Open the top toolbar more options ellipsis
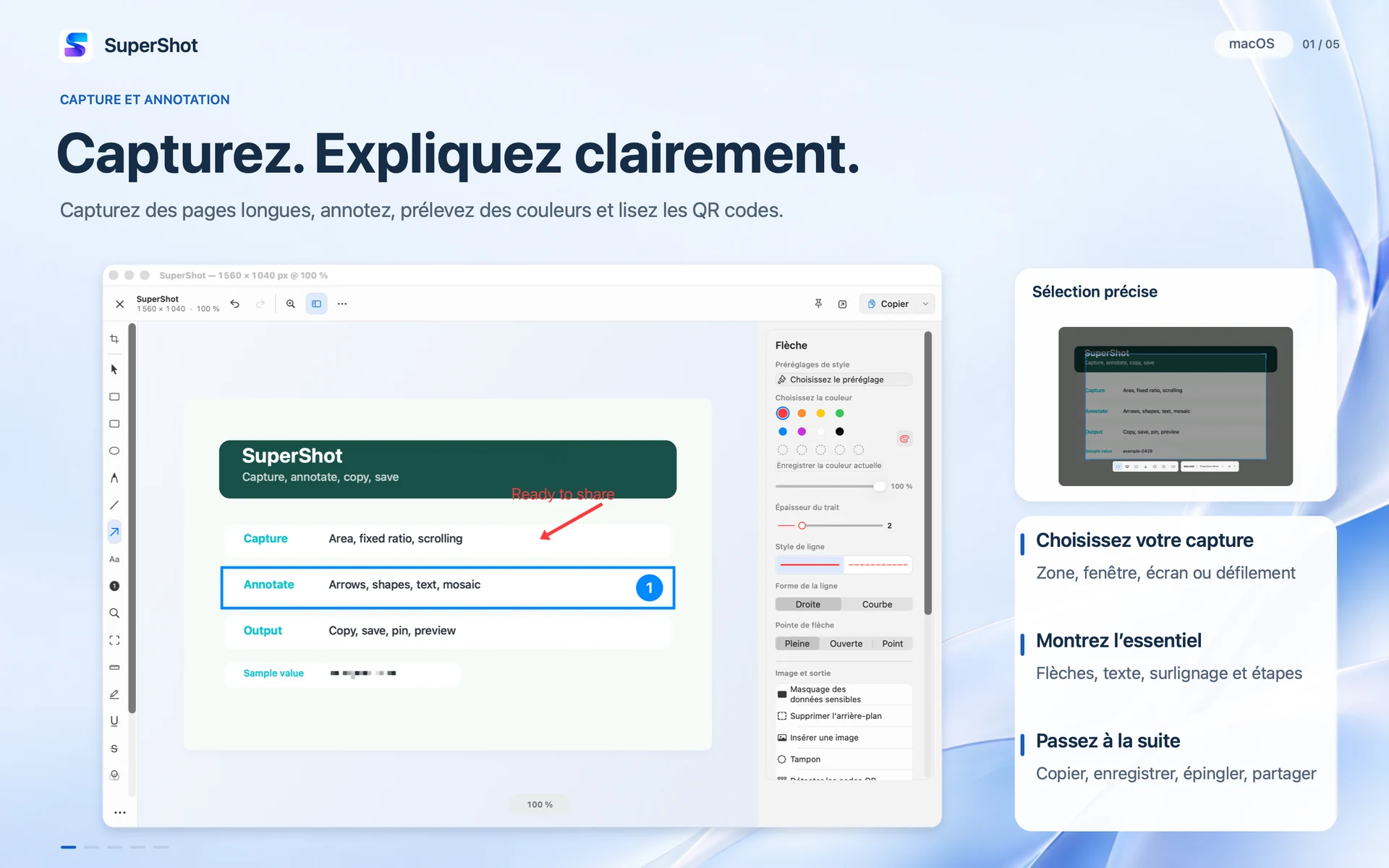 pos(342,304)
